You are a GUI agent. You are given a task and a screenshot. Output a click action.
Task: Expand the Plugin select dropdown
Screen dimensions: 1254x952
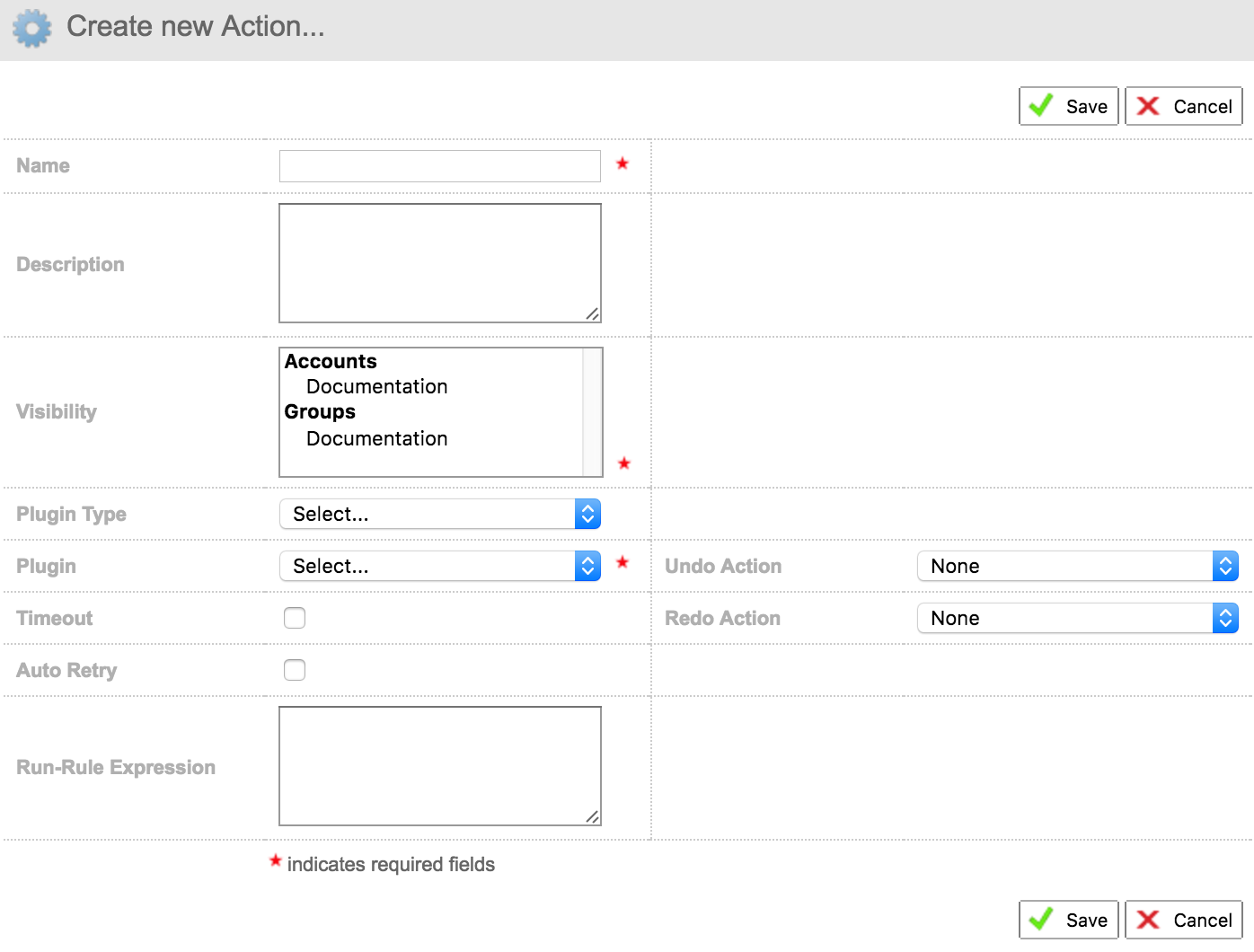click(439, 566)
